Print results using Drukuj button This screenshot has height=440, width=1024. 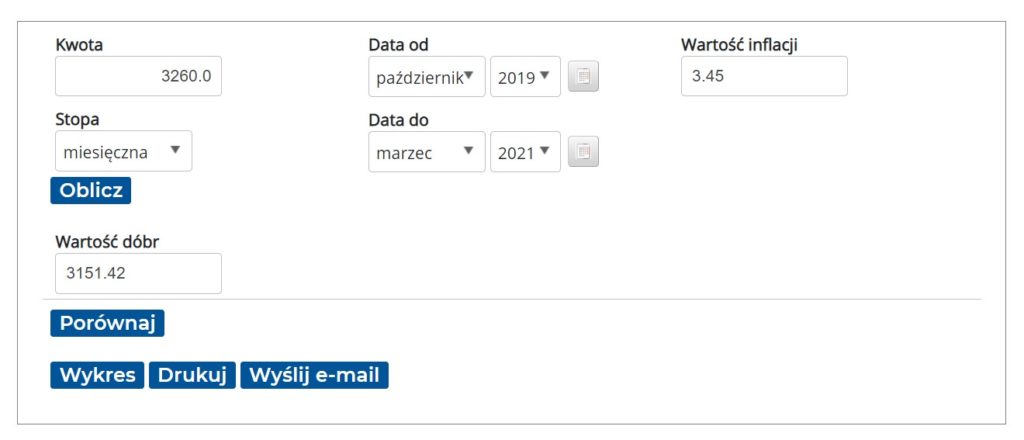[192, 375]
